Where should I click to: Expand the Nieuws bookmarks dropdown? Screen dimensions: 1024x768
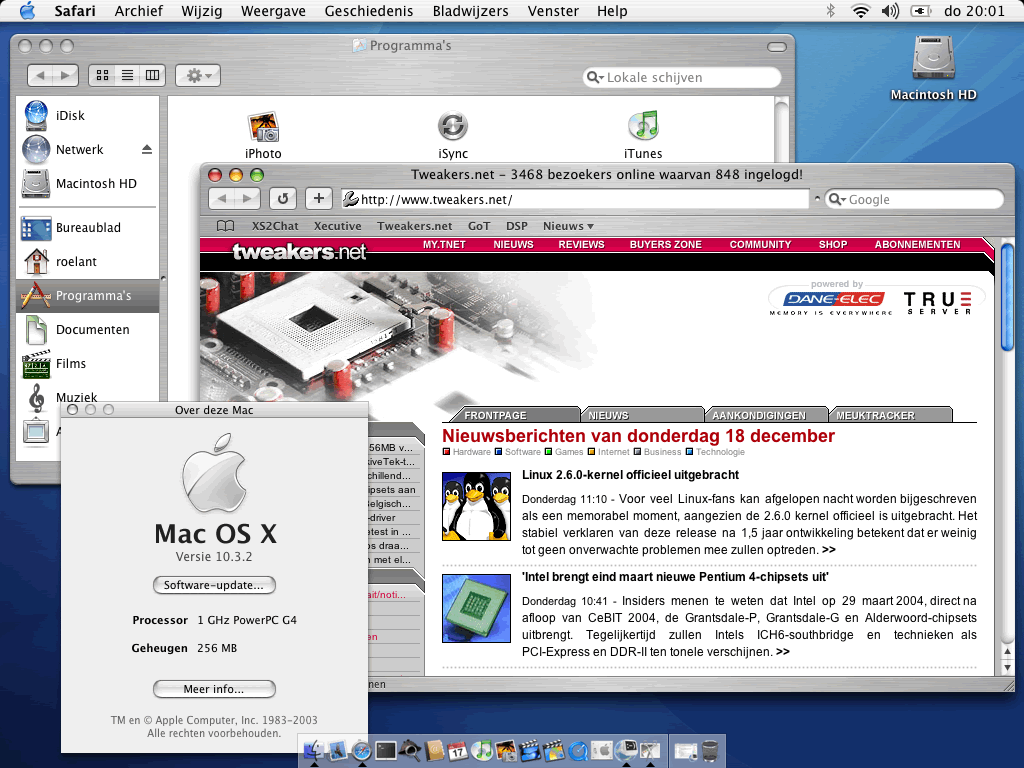[x=568, y=226]
